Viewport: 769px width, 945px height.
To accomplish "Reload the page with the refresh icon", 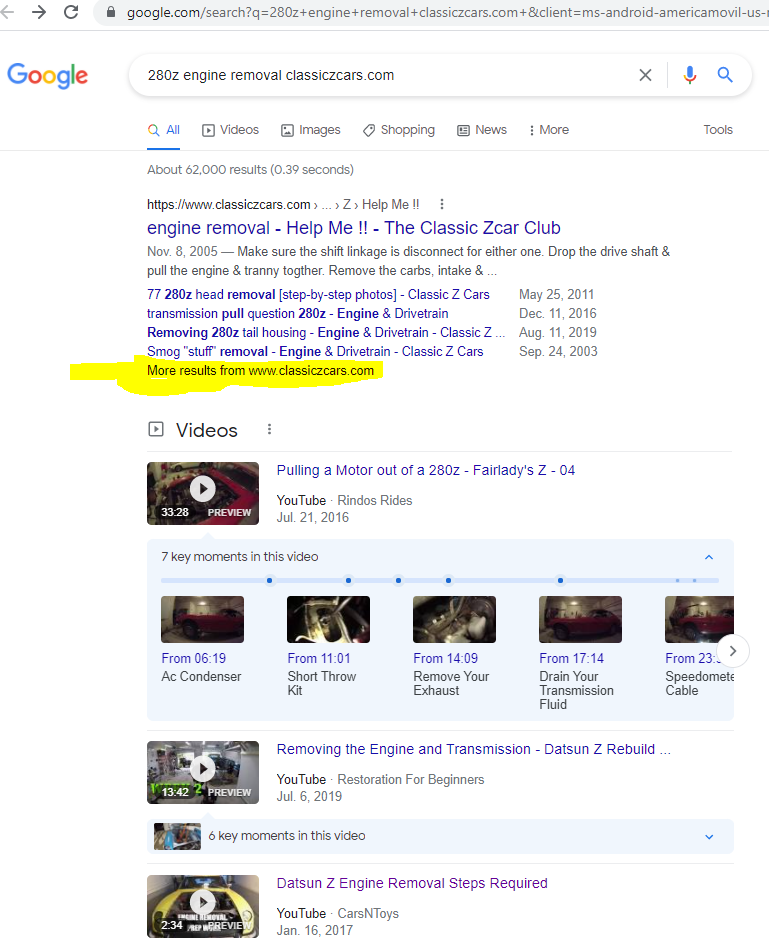I will (x=71, y=11).
